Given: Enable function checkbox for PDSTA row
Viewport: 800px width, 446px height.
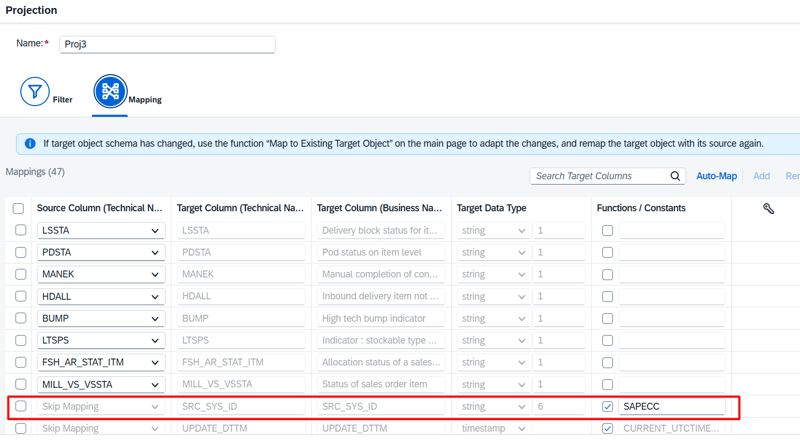Looking at the screenshot, I should 607,252.
